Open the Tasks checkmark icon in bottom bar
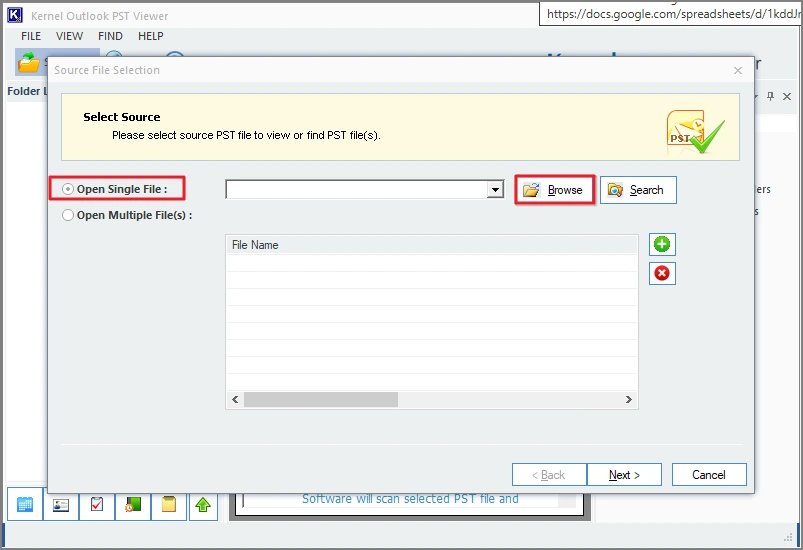 pos(97,505)
